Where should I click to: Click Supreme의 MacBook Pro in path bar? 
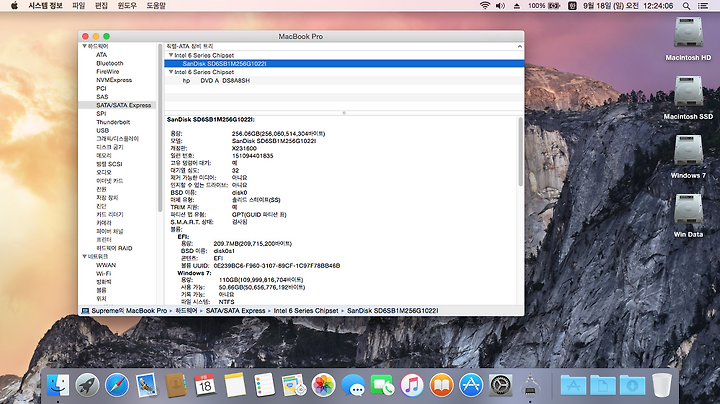coord(124,311)
